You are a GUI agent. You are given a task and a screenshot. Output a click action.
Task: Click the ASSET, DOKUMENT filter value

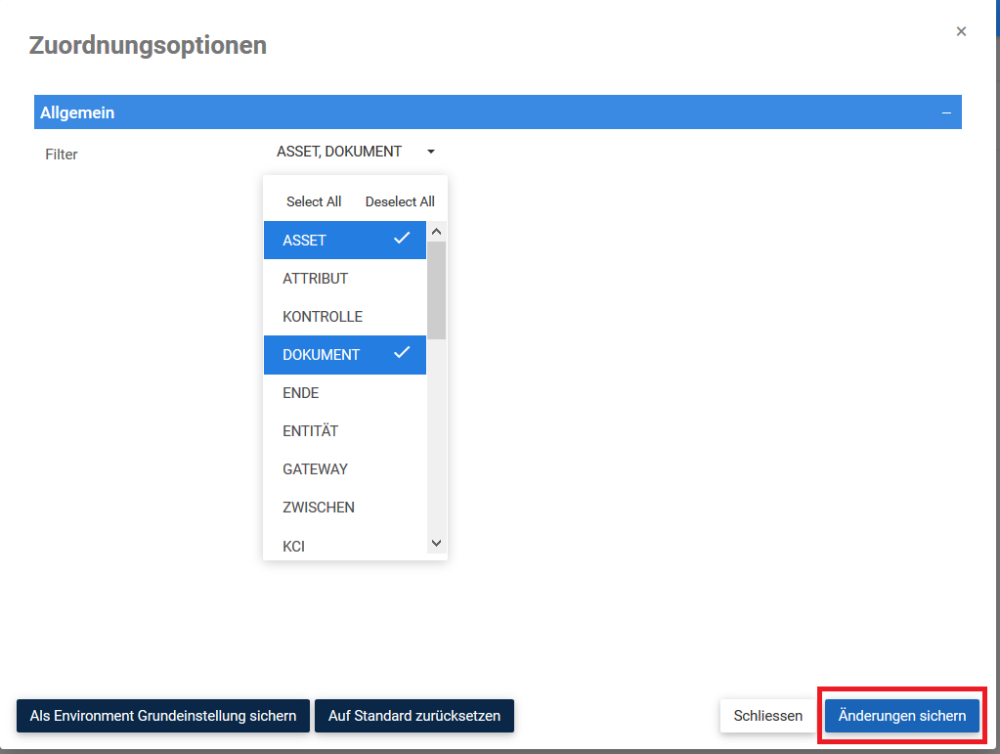pos(339,152)
